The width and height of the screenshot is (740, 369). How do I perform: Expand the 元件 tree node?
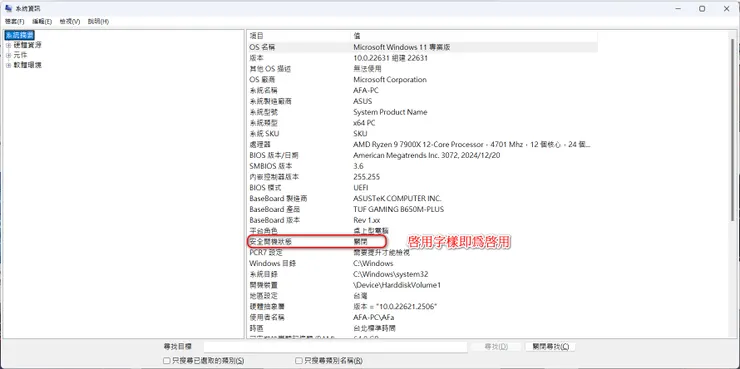click(x=8, y=55)
